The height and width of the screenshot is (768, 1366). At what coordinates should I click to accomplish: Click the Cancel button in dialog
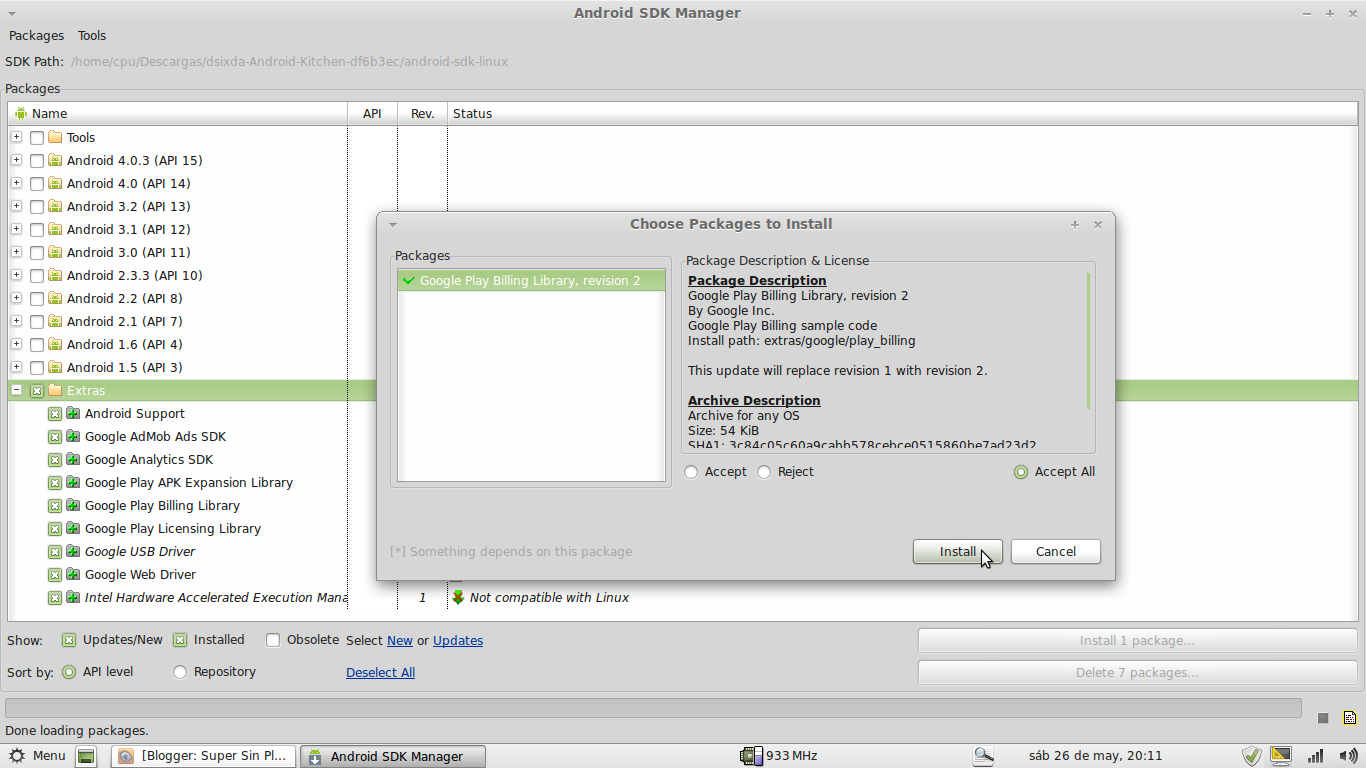point(1056,552)
